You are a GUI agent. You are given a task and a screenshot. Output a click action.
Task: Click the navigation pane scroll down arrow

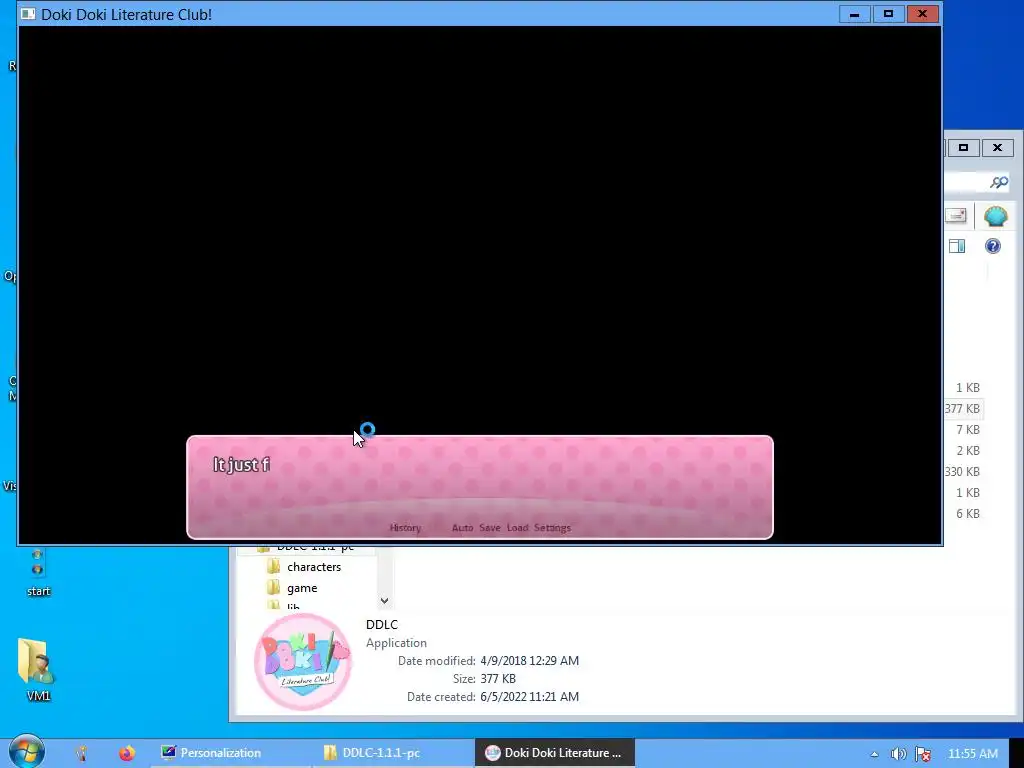point(385,600)
